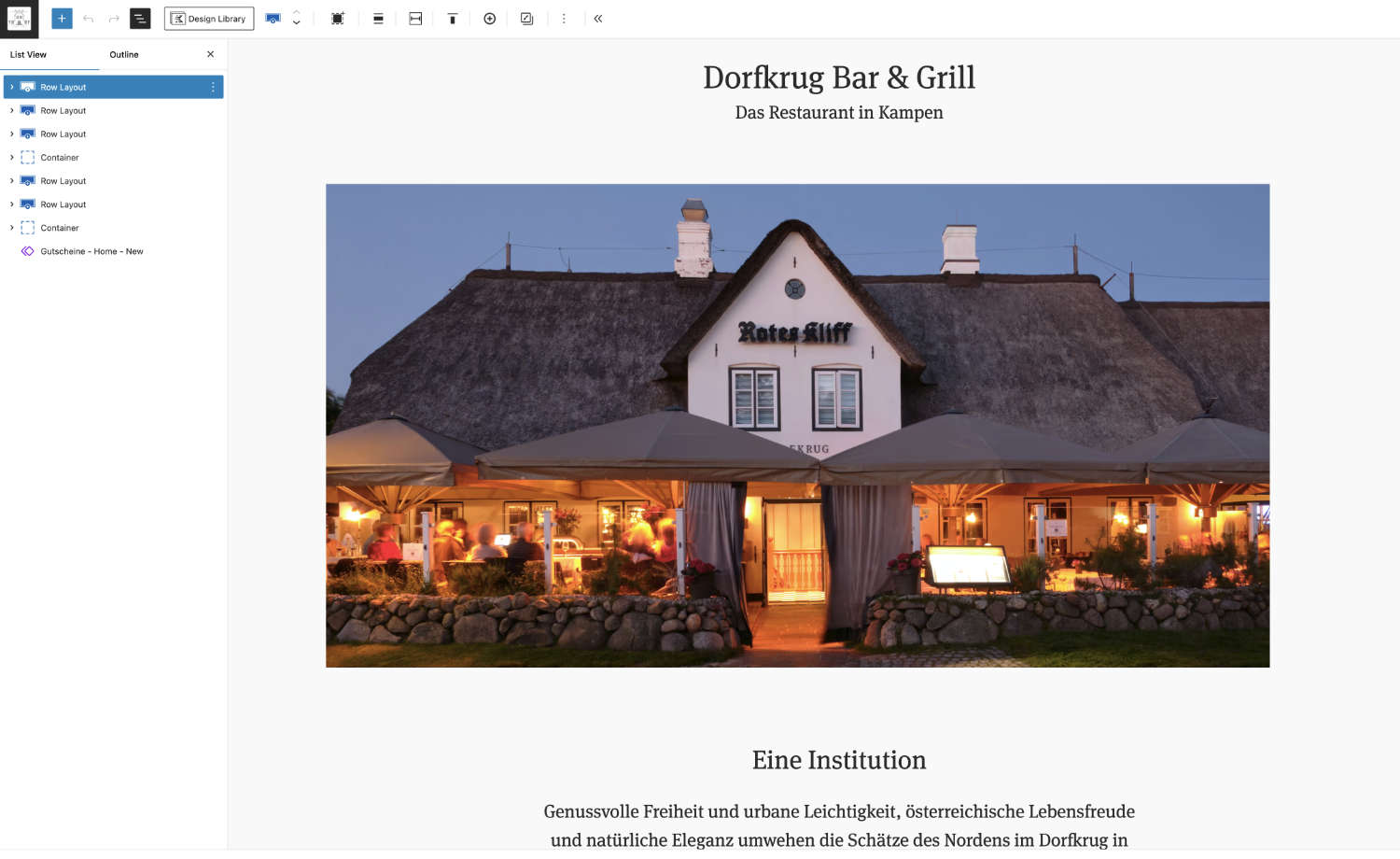Toggle the block inserter plus button
The width and height of the screenshot is (1400, 859).
point(62,19)
